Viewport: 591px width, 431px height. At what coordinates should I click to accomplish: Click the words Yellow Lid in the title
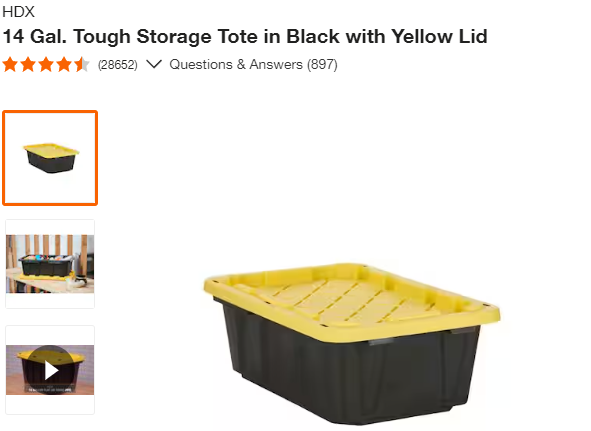[x=439, y=37]
